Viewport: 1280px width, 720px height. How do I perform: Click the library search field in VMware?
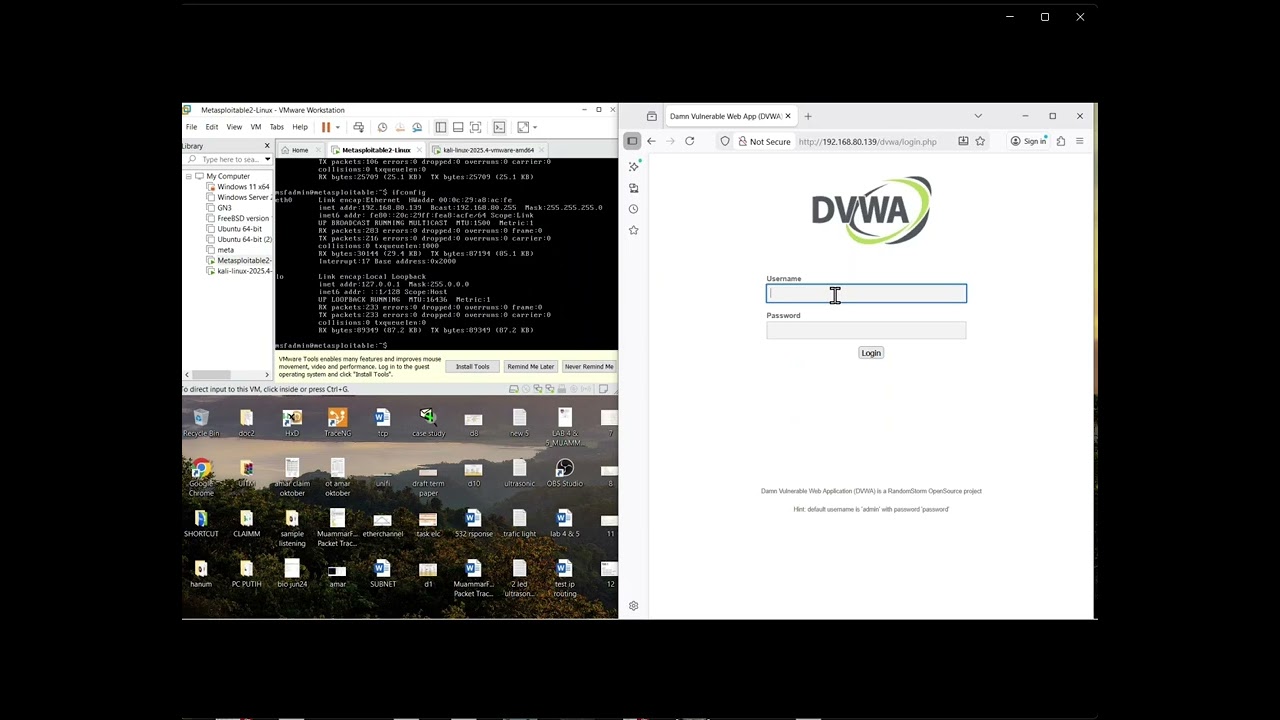(x=226, y=159)
